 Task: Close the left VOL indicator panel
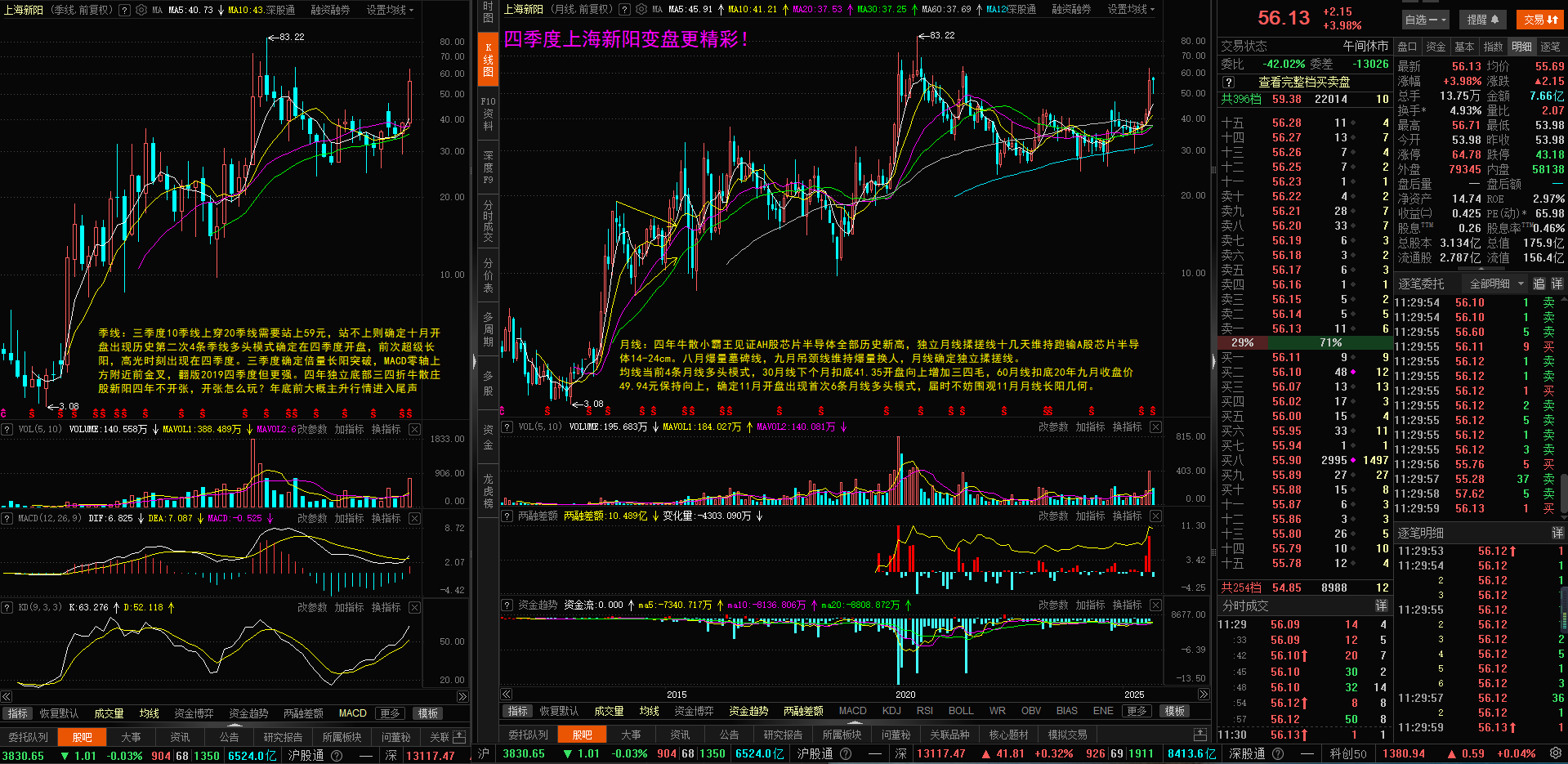(414, 429)
